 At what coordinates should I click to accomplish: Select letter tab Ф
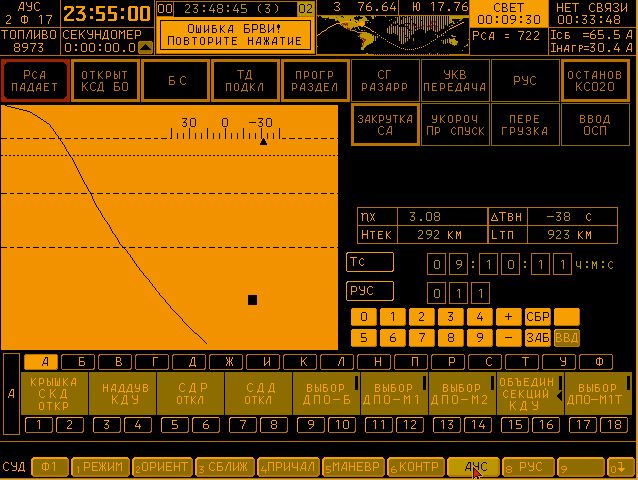pos(596,362)
